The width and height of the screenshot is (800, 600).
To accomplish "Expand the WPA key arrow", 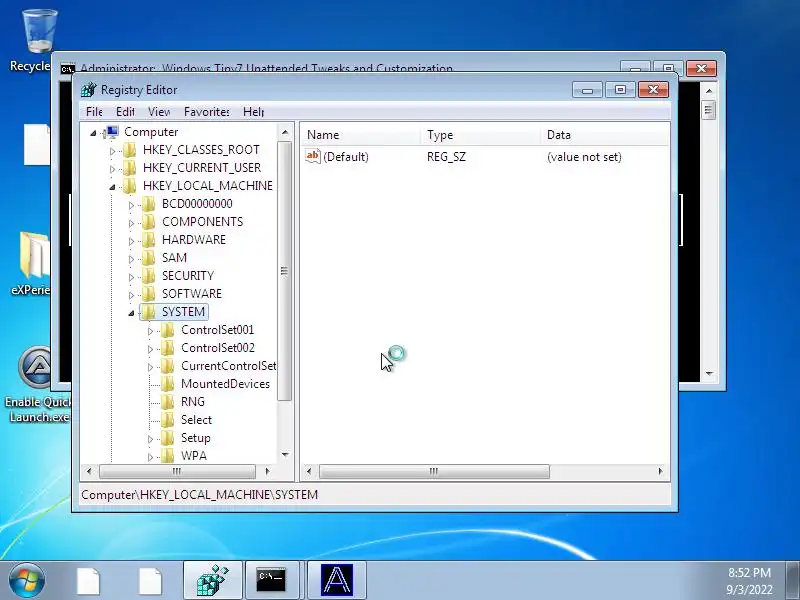I will tap(150, 457).
